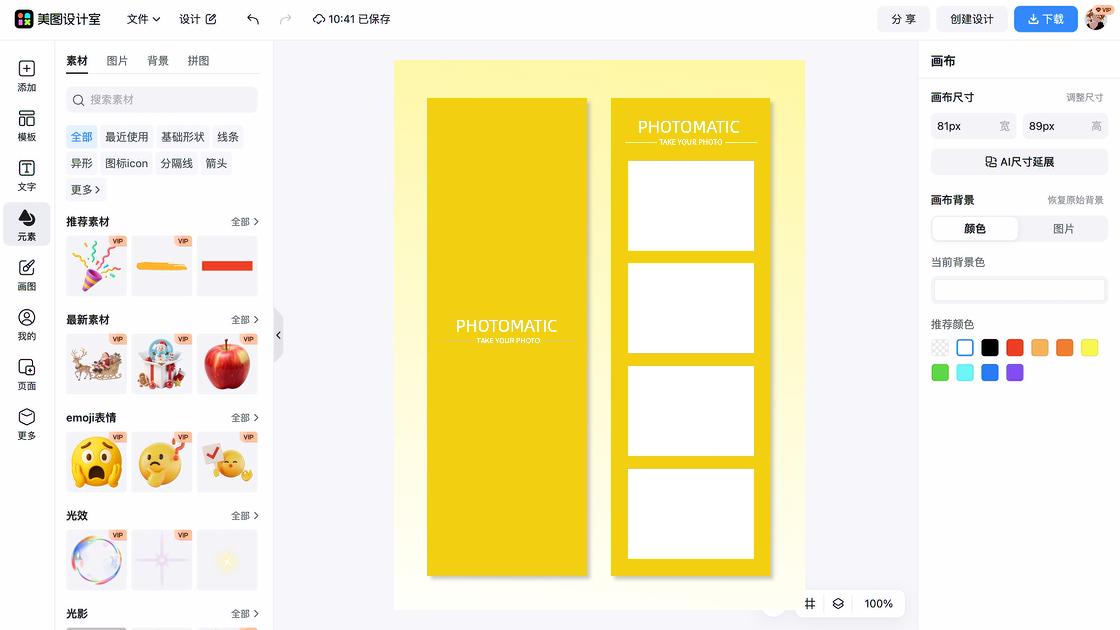1120x630 pixels.
Task: Switch to the 背景 tab
Action: point(158,61)
